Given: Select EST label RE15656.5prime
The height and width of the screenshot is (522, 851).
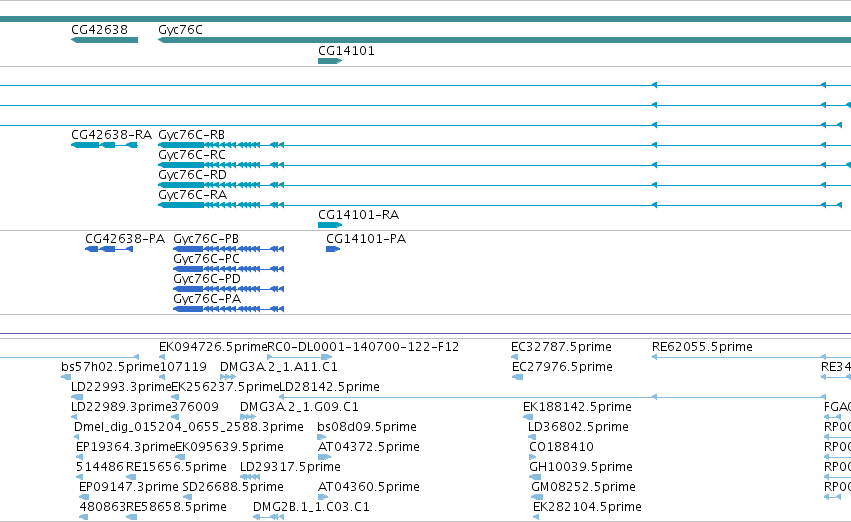Looking at the screenshot, I should [176, 467].
